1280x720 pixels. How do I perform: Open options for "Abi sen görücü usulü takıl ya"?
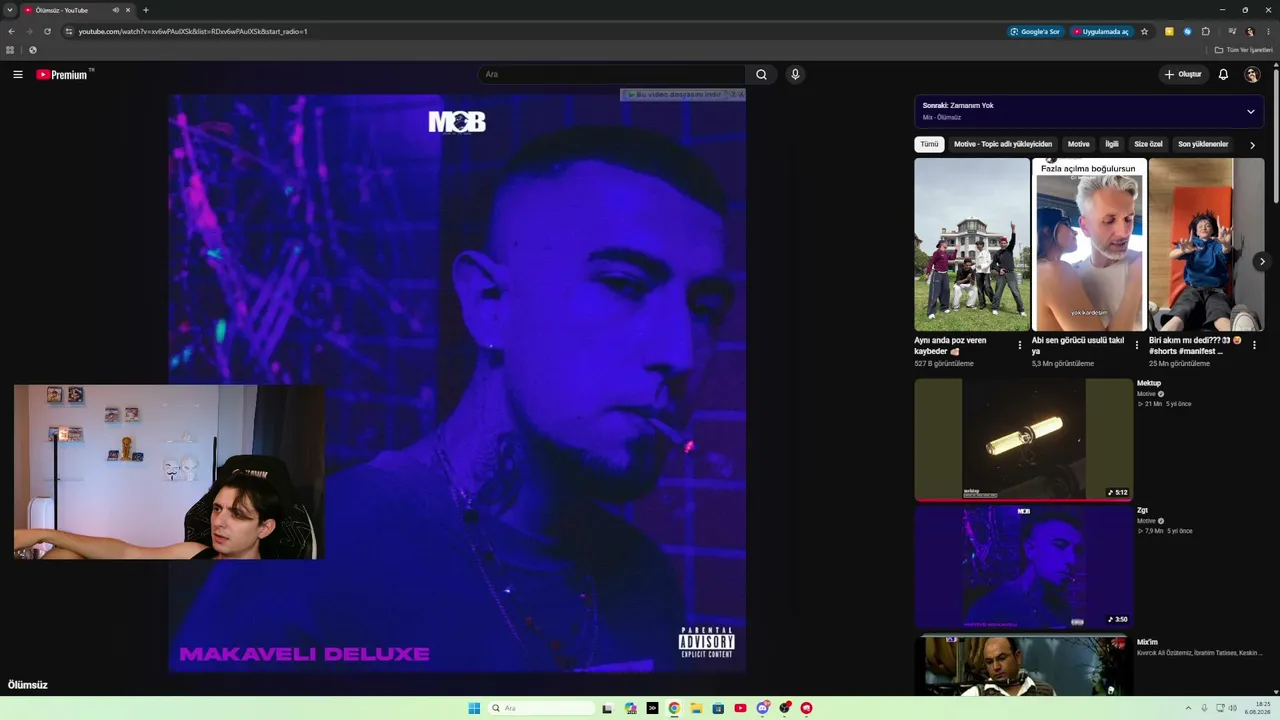(1137, 345)
